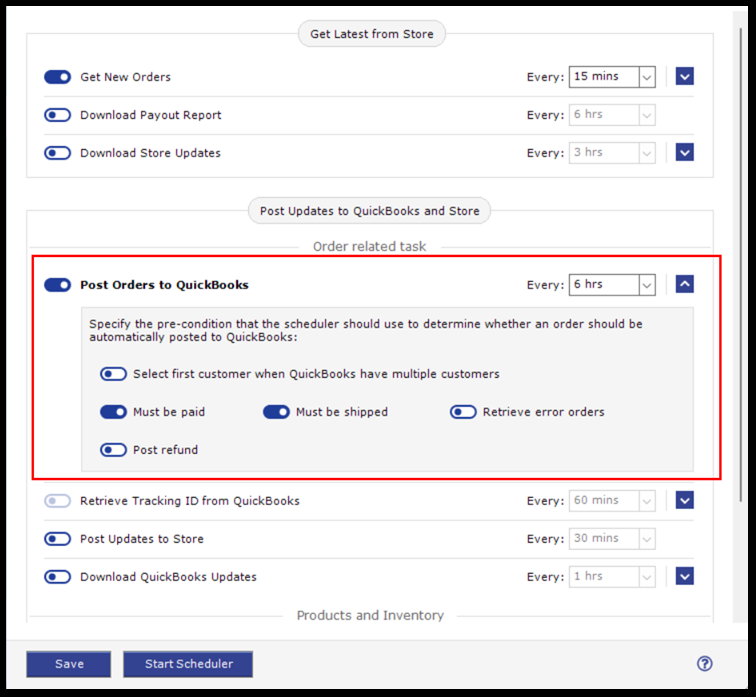Enable Download QuickBooks Updates switch
The width and height of the screenshot is (756, 697).
(57, 577)
